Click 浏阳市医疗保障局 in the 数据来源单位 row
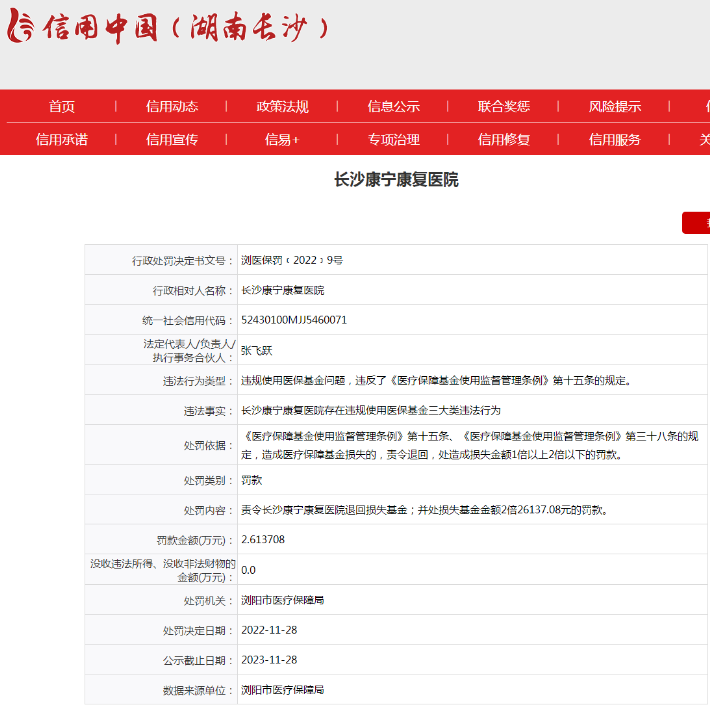The width and height of the screenshot is (710, 708). (283, 690)
